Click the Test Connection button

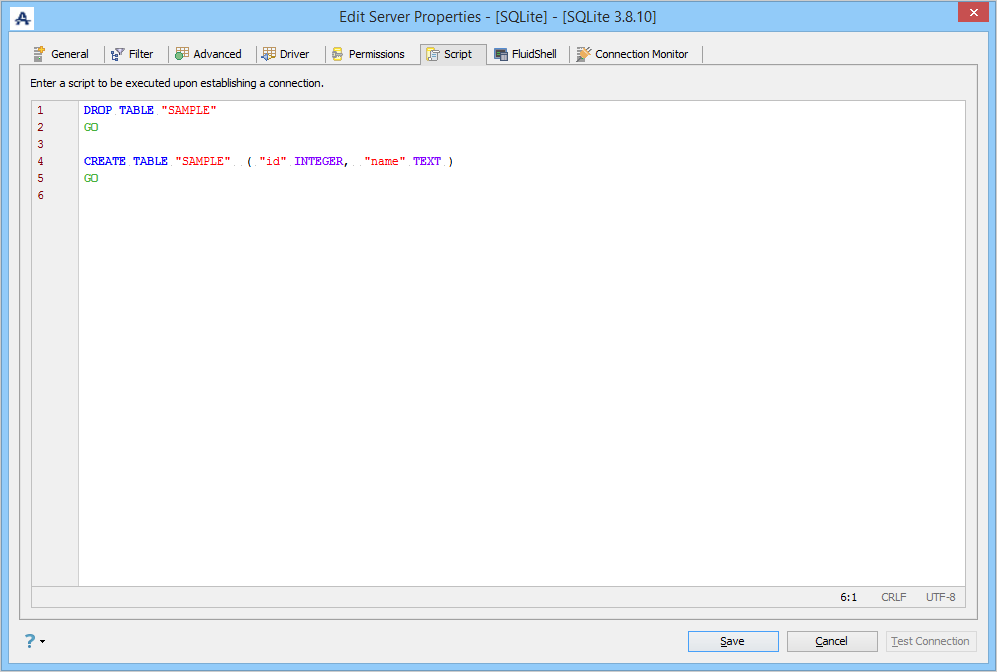(931, 641)
